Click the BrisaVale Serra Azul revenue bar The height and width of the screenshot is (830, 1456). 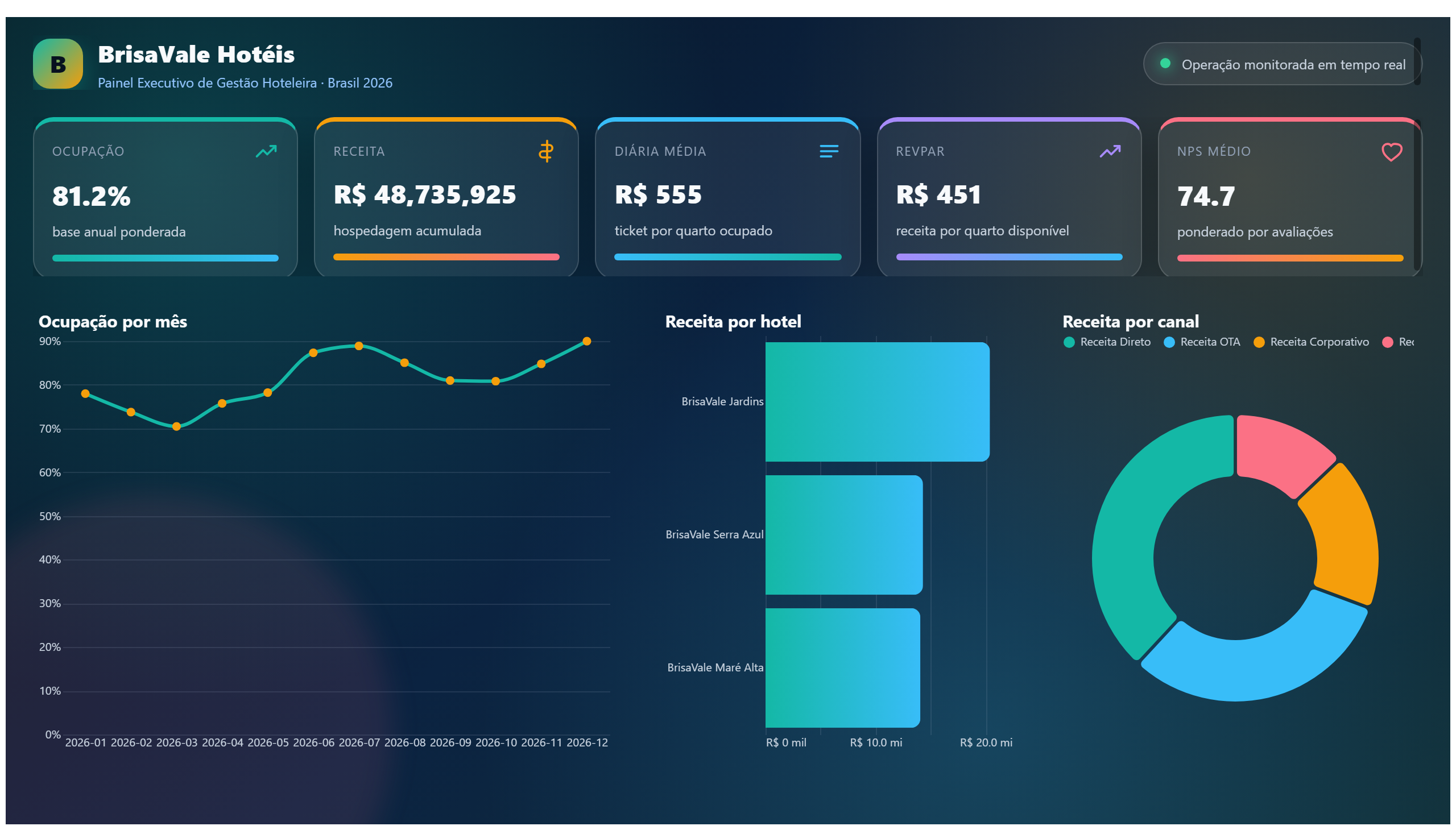844,535
